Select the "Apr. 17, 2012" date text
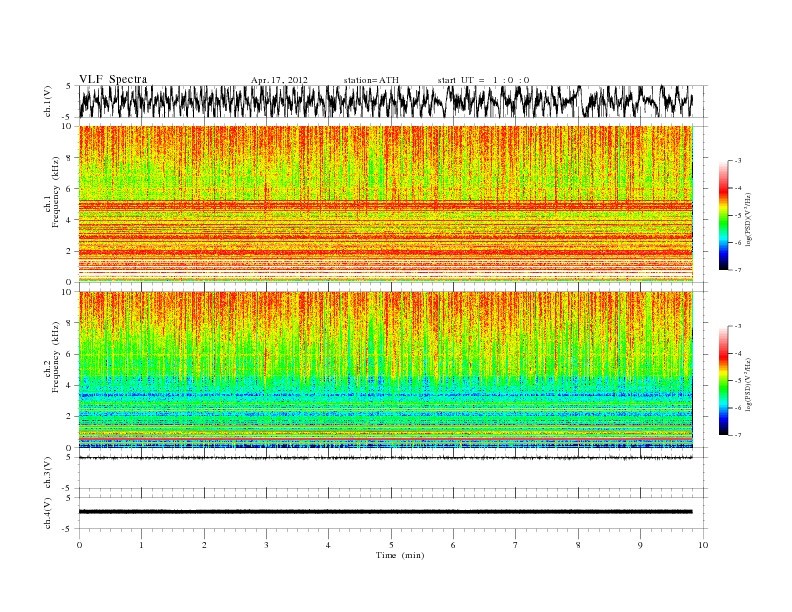Viewport: 792px width, 612px height. pyautogui.click(x=279, y=80)
